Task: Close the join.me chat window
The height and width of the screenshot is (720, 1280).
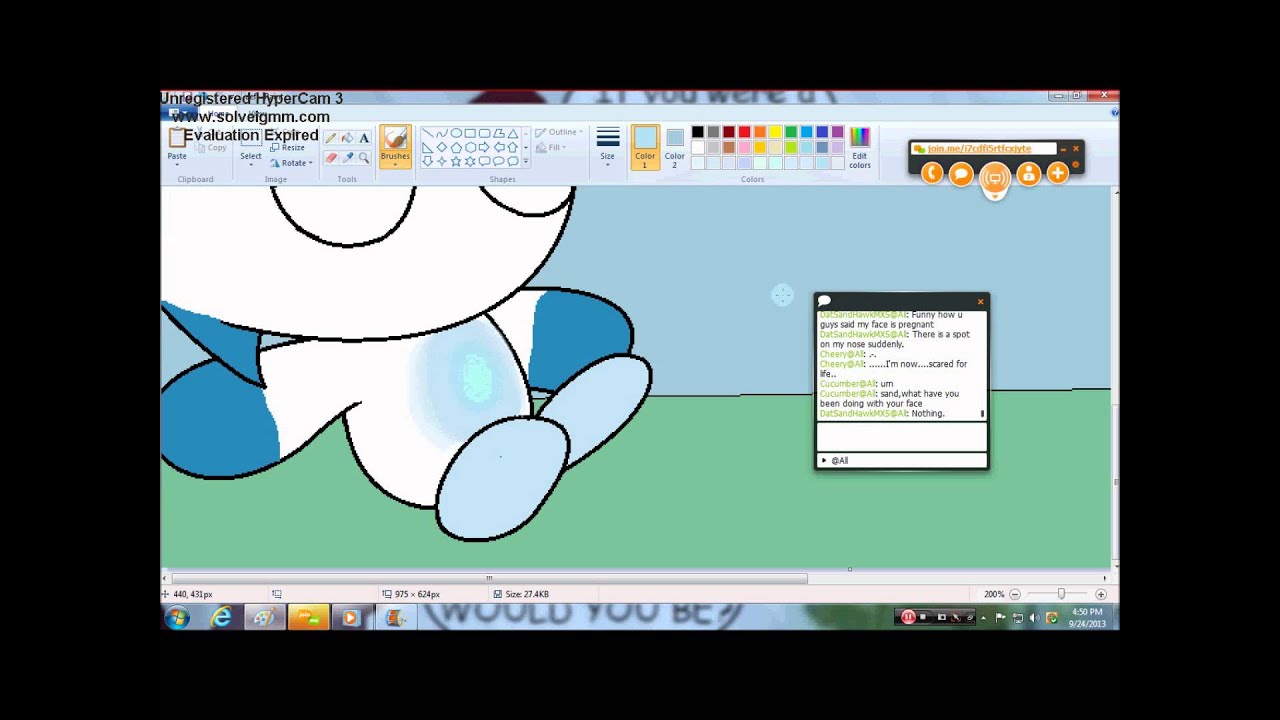Action: coord(981,301)
